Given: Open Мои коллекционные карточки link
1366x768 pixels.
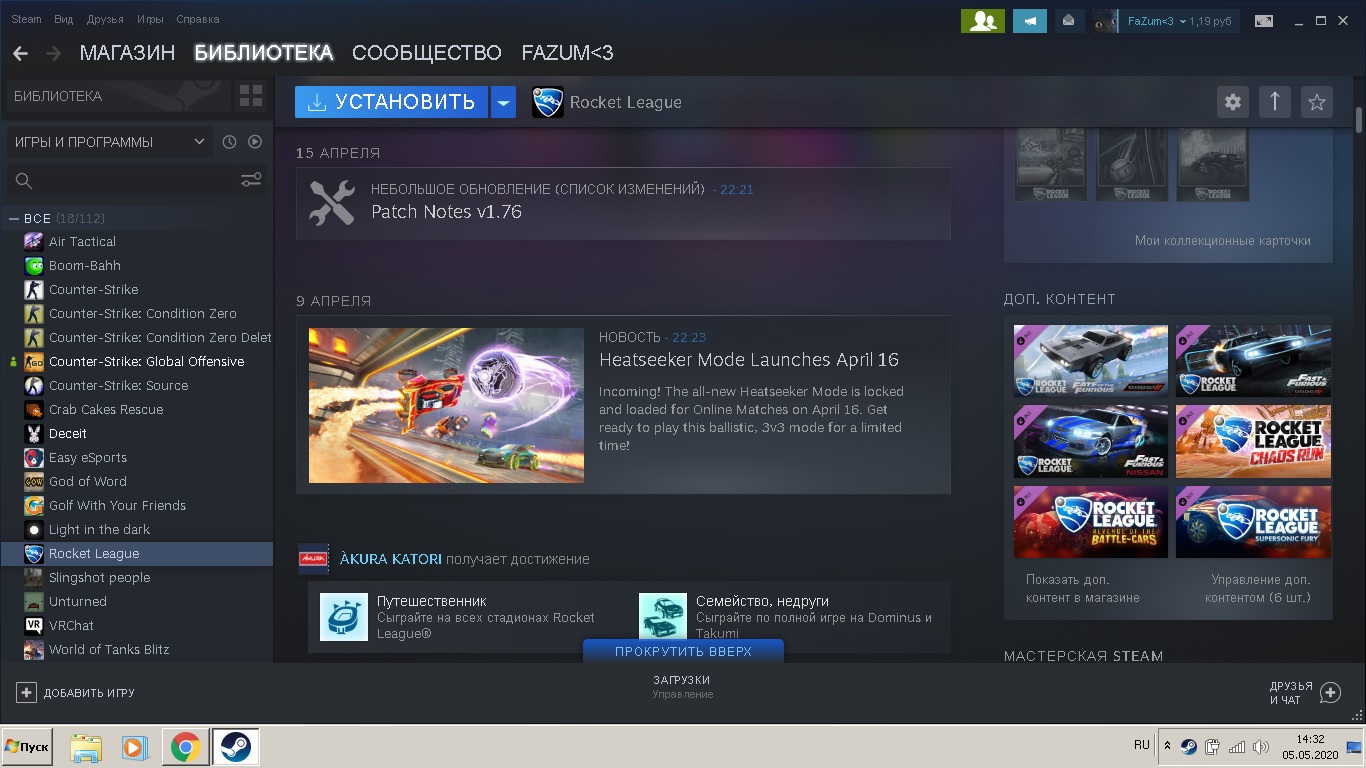Looking at the screenshot, I should (x=1222, y=241).
